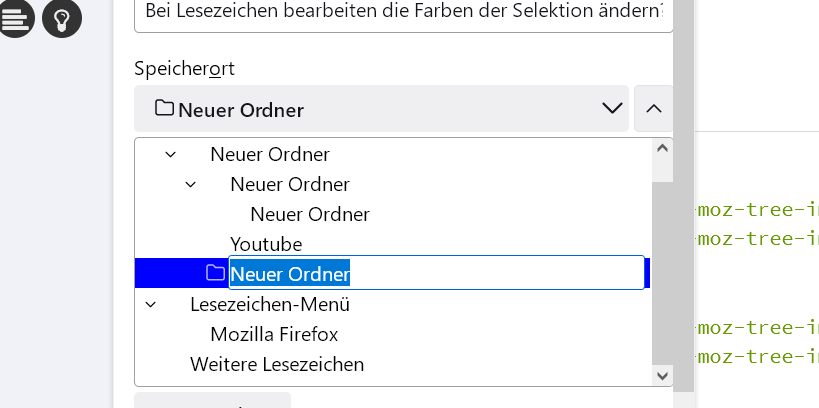The image size is (819, 408).
Task: Click folder icon in Speicherort dropdown
Action: [x=165, y=108]
